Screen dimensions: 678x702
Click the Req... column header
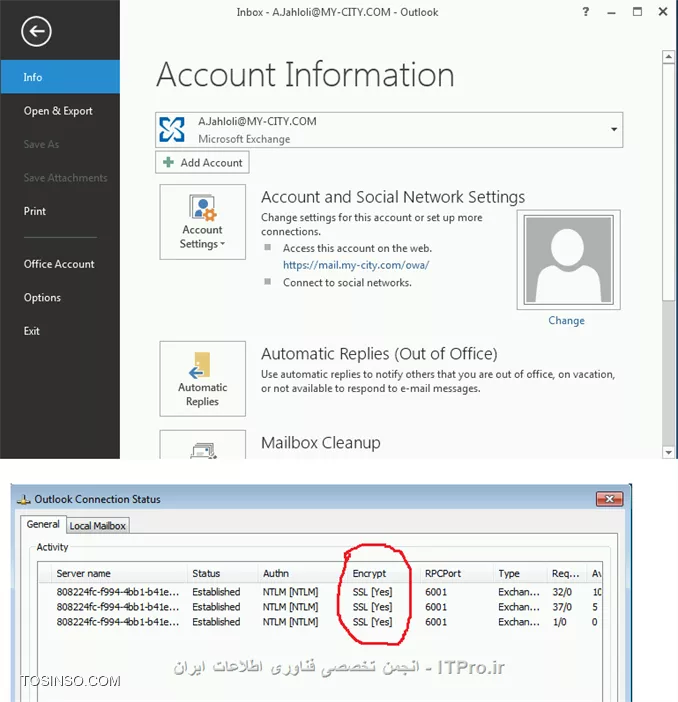[566, 574]
